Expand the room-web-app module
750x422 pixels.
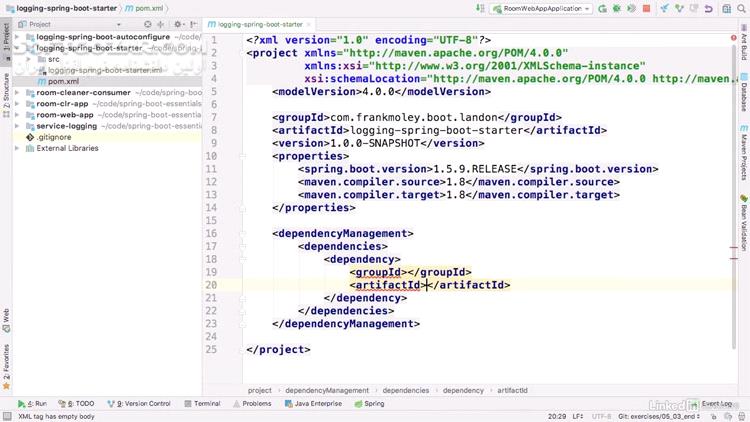pos(17,115)
